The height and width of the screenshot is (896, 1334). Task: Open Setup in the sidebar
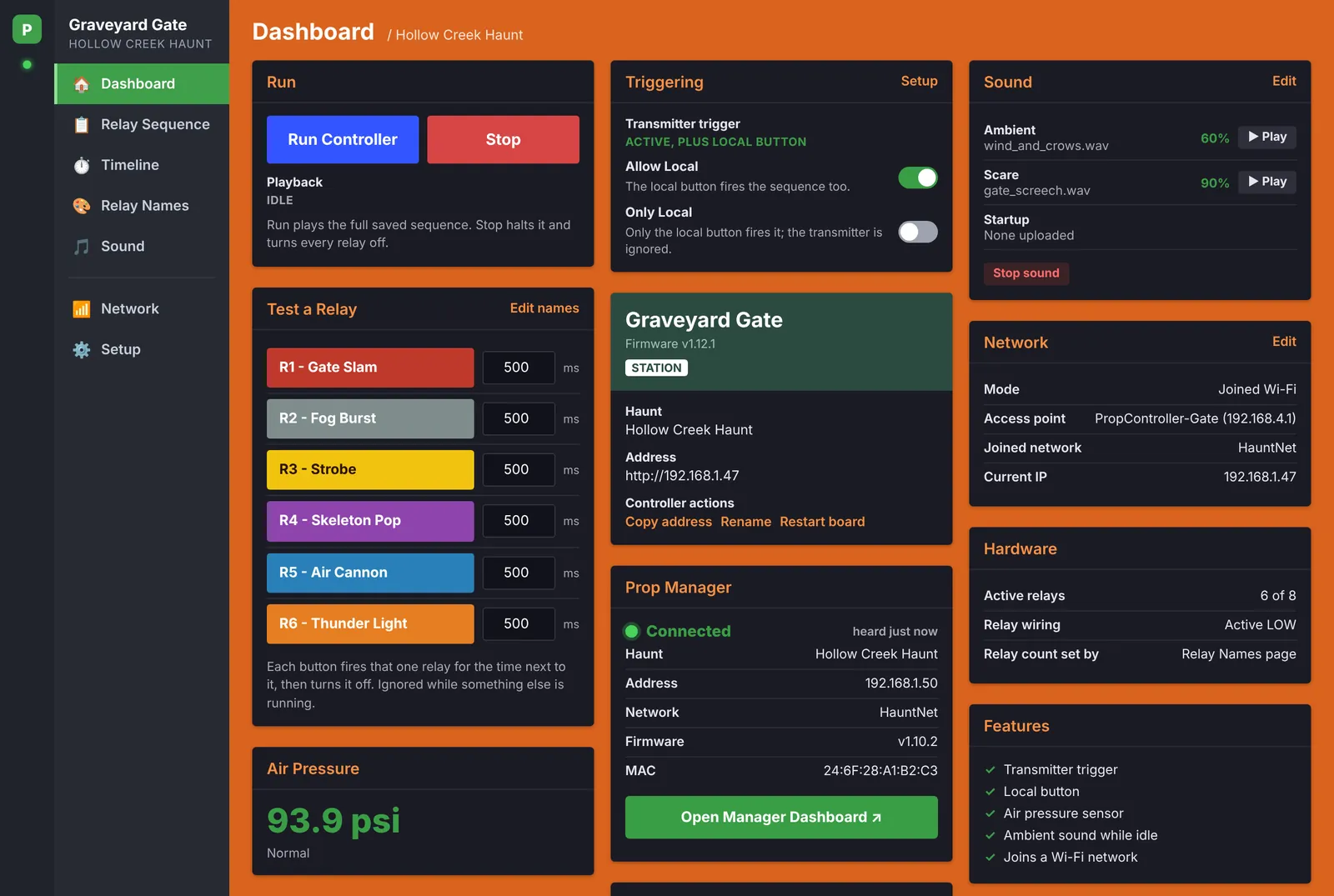coord(142,350)
